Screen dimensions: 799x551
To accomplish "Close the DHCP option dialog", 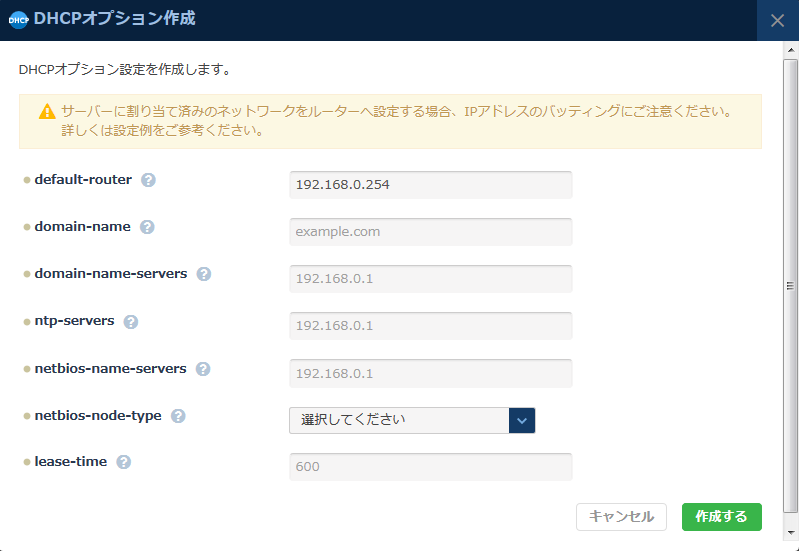I will (x=777, y=20).
